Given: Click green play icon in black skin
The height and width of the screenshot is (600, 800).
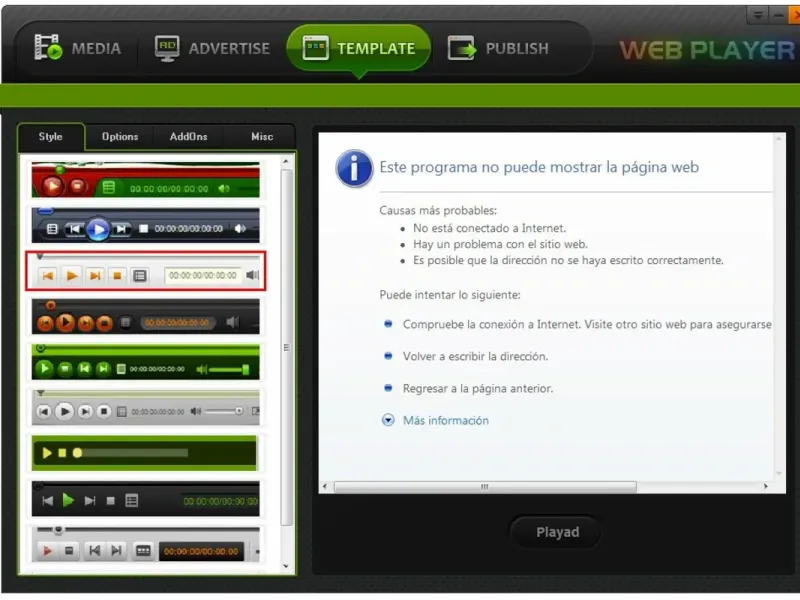Looking at the screenshot, I should [68, 500].
